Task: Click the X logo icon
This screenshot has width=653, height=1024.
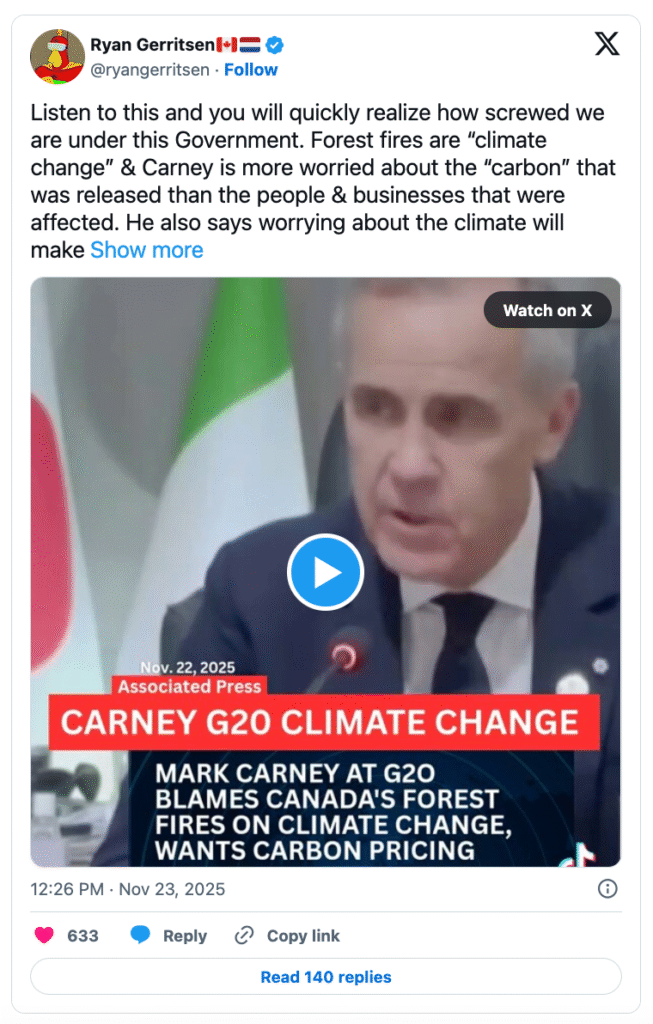Action: (x=607, y=44)
